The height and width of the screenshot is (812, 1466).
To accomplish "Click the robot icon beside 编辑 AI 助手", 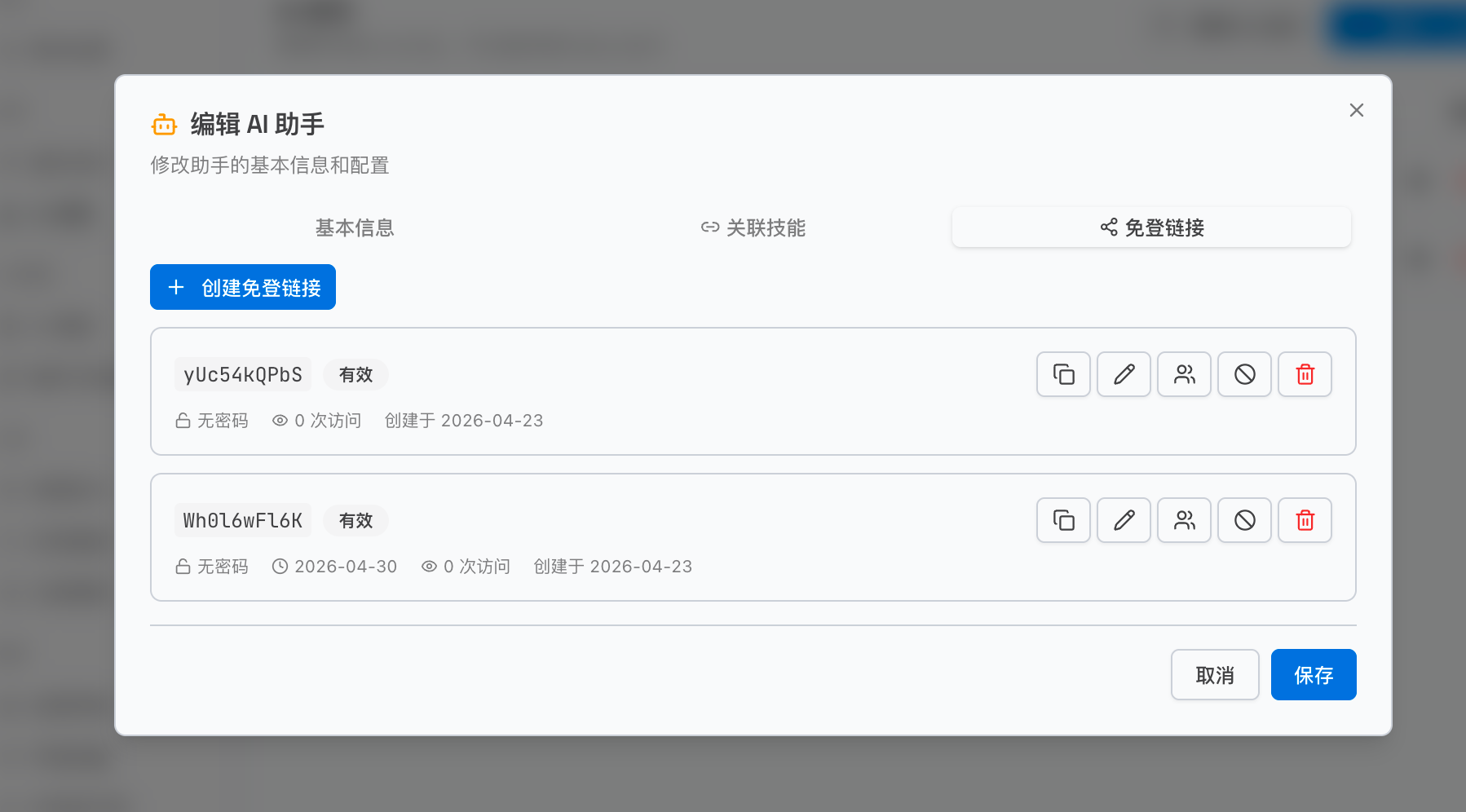I will click(x=164, y=124).
